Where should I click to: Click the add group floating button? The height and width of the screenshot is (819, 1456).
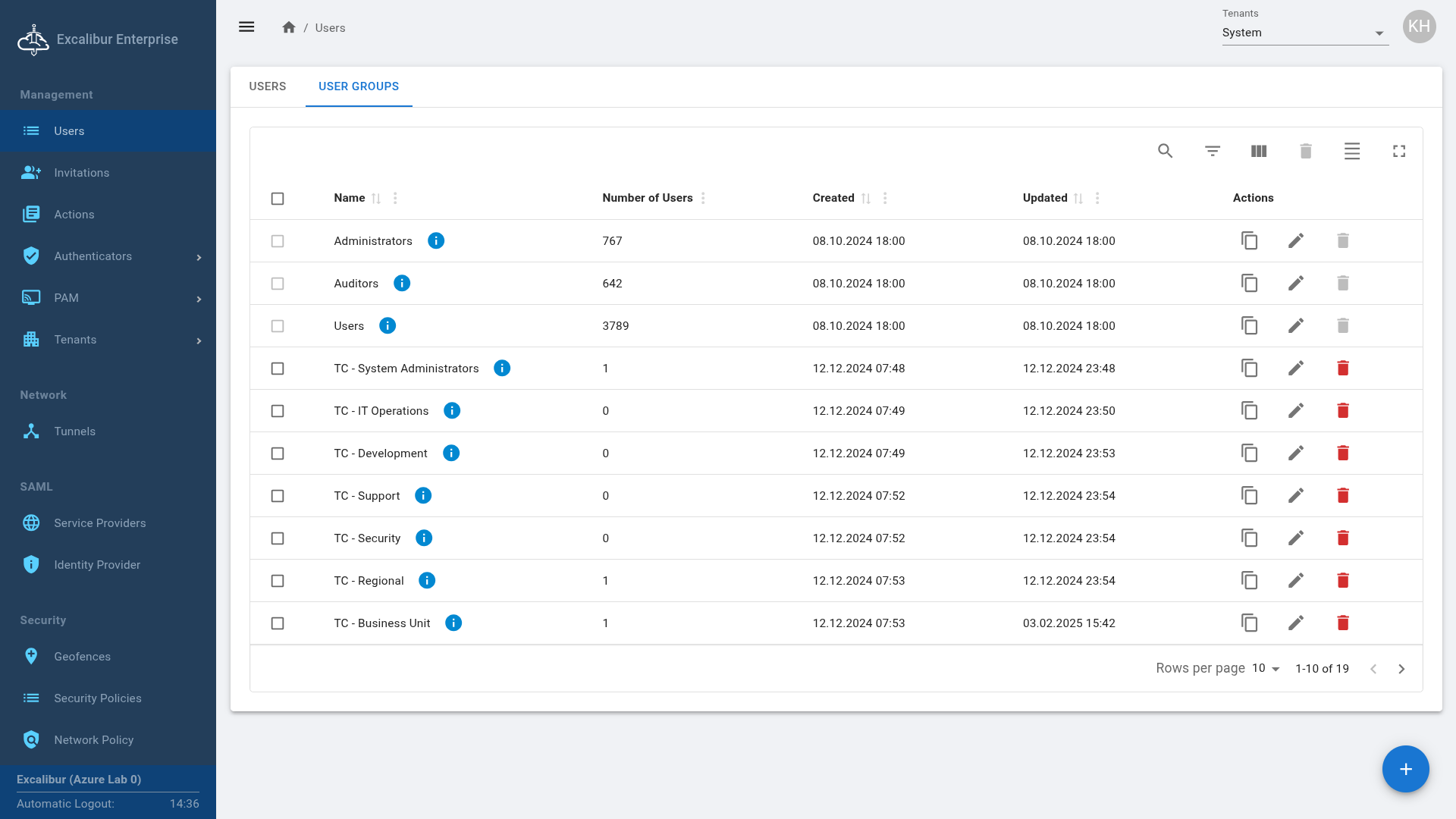pyautogui.click(x=1405, y=769)
